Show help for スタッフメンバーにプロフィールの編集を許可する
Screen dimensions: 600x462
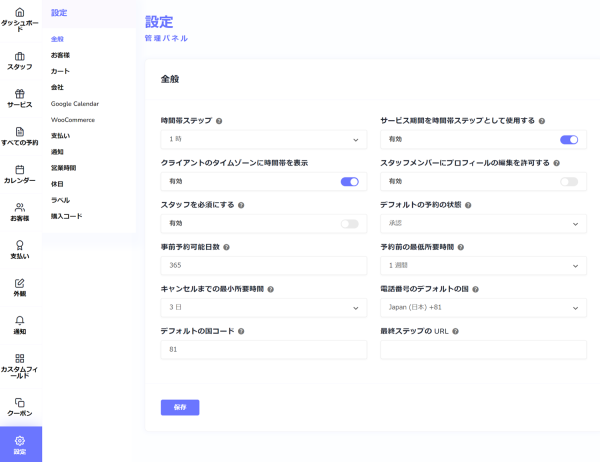tap(557, 163)
